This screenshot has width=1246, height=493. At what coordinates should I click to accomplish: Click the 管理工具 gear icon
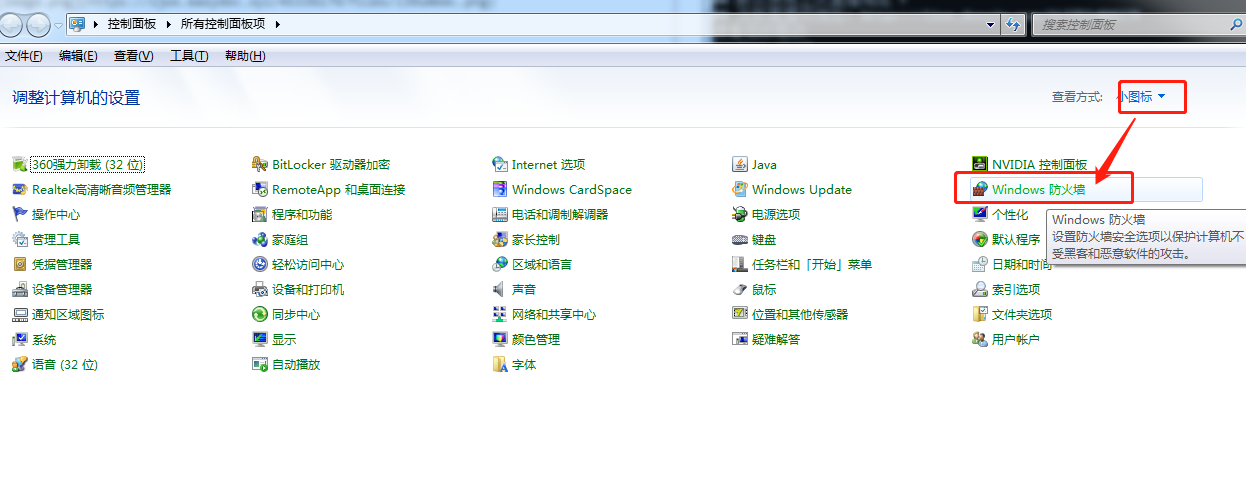[20, 239]
